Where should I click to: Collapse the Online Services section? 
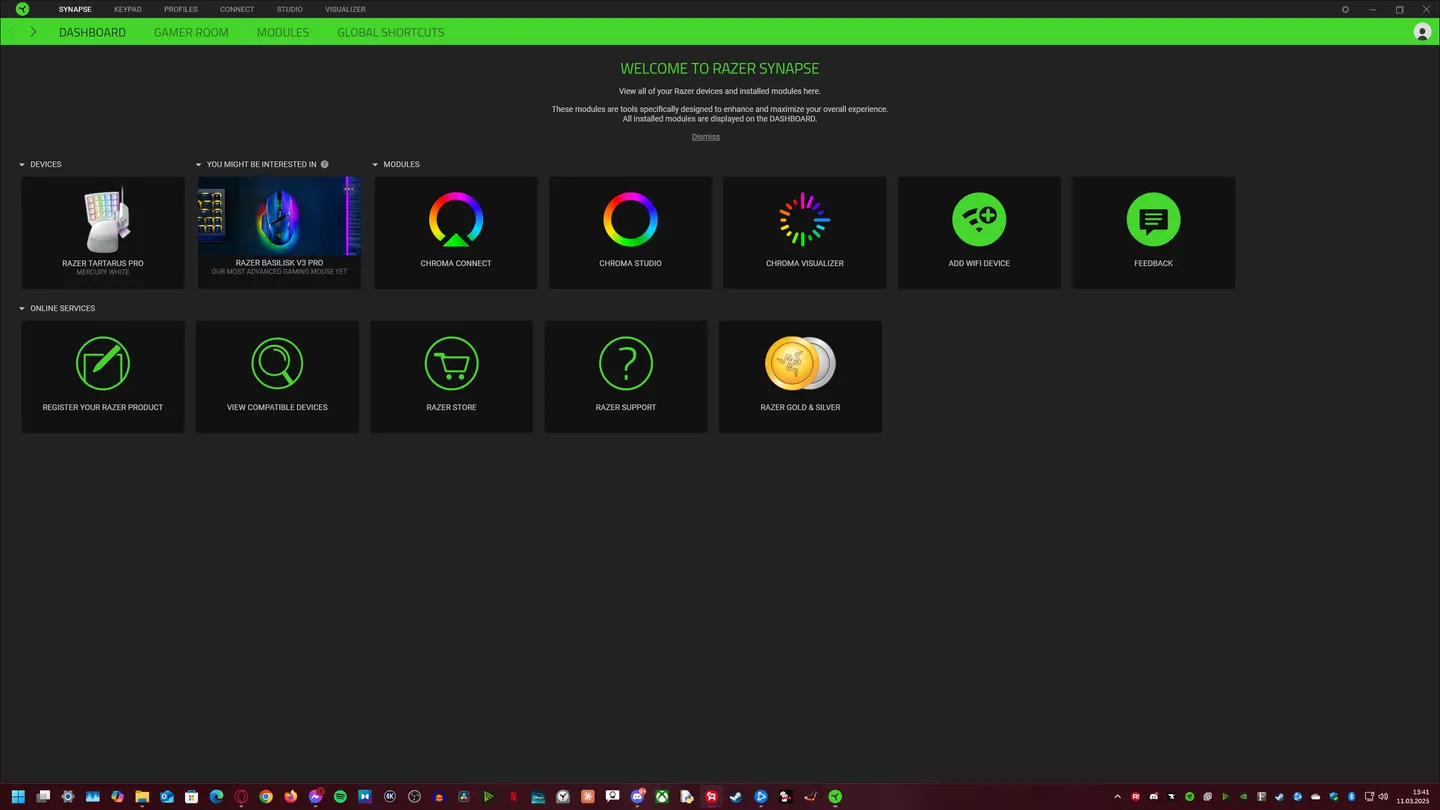coord(22,309)
